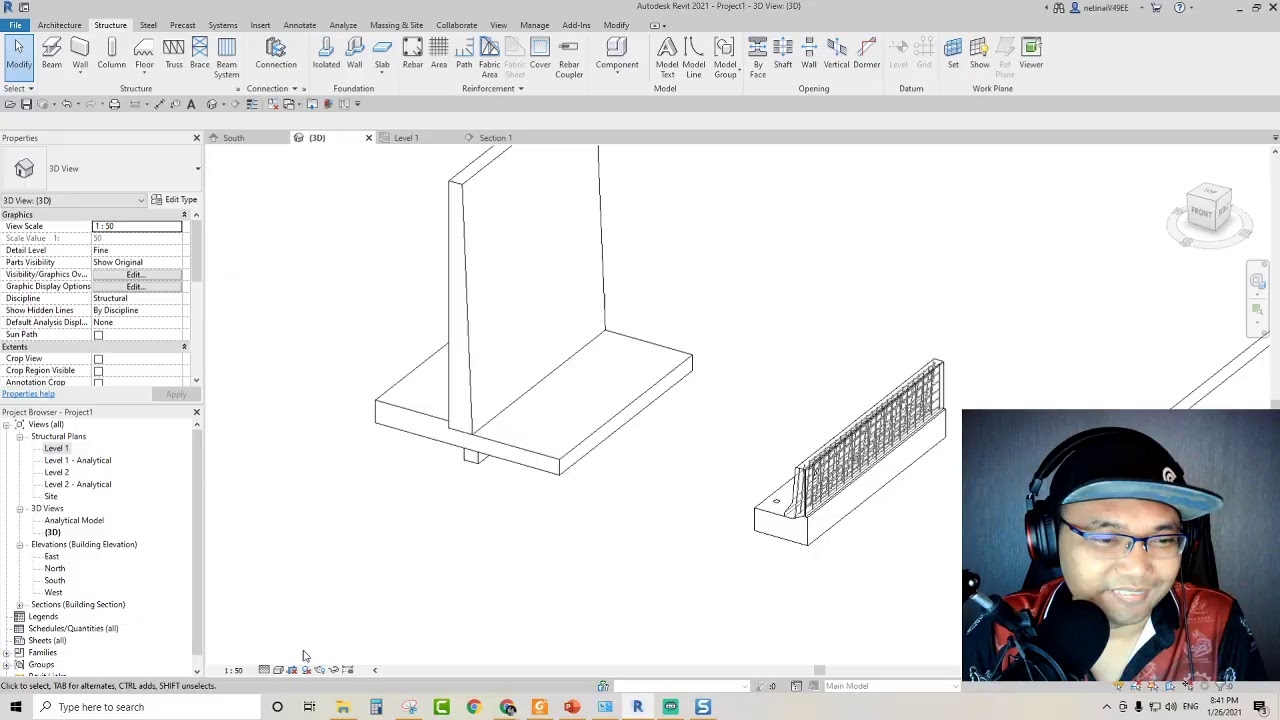Viewport: 1280px width, 720px height.
Task: Collapse the Elevations (Building Elevation) node
Action: [x=19, y=545]
